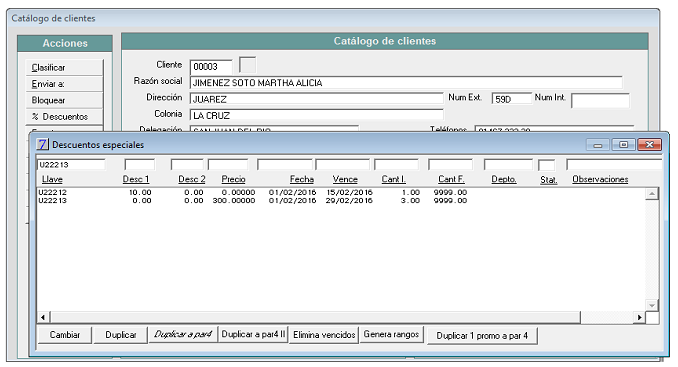Maximize the Descuentos especiales window

(x=624, y=145)
